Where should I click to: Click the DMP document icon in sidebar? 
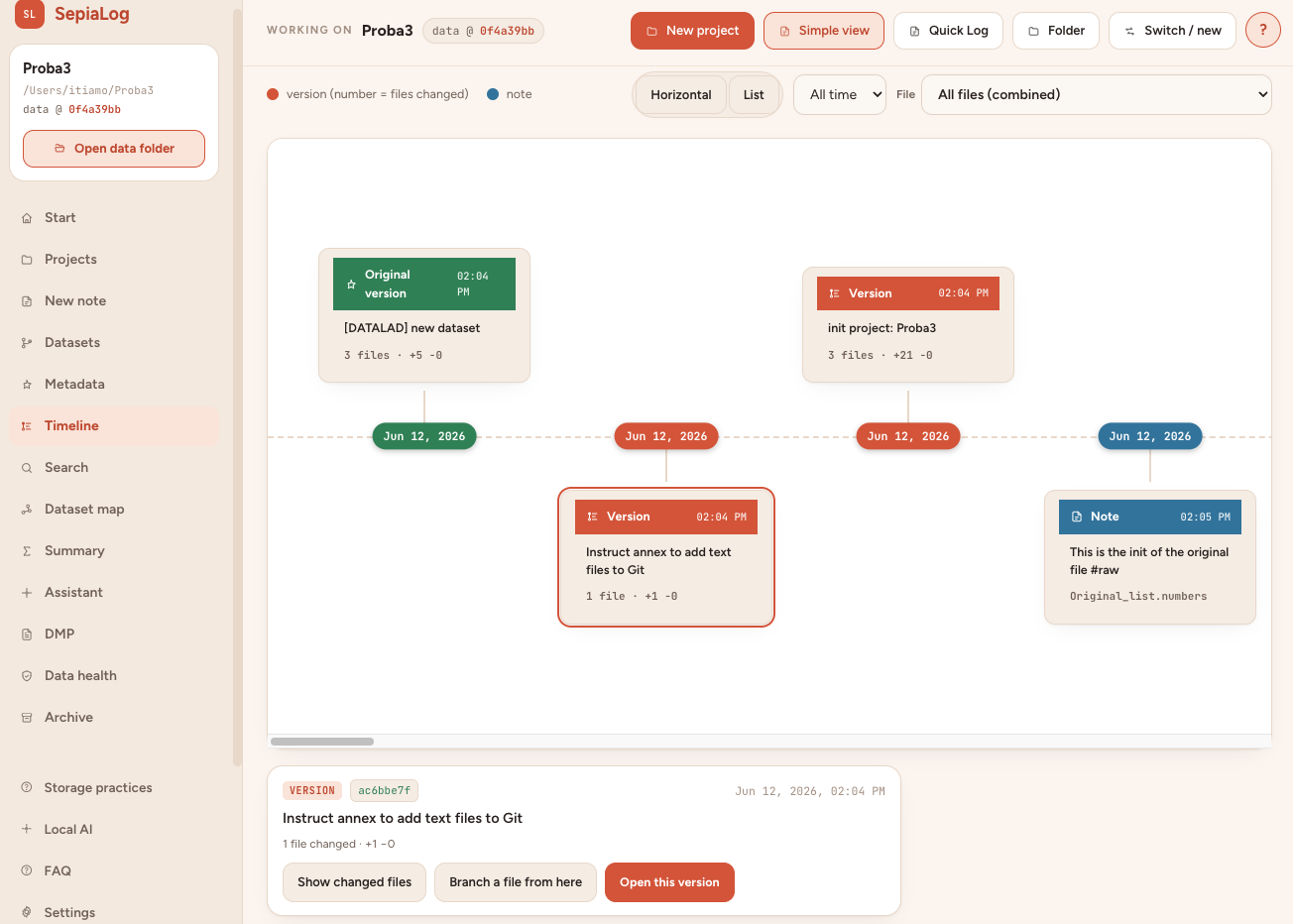pos(27,635)
